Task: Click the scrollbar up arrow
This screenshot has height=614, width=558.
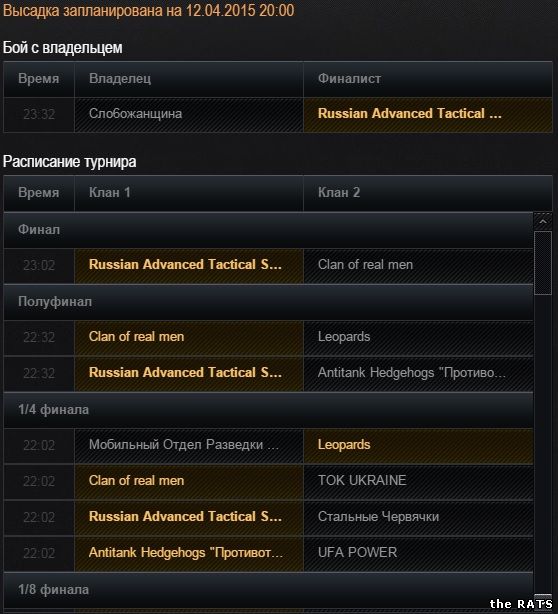Action: 543,222
